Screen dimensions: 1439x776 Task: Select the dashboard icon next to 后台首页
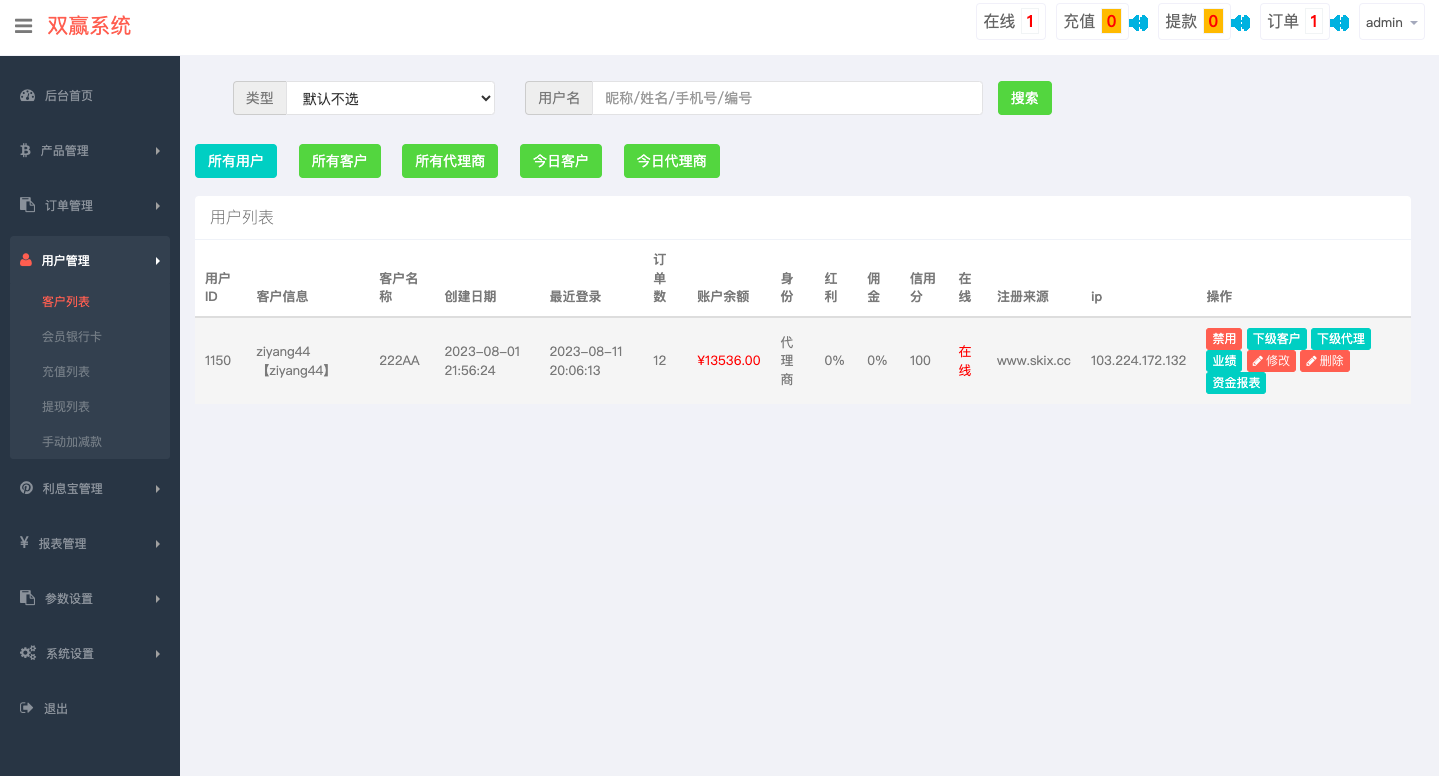pyautogui.click(x=26, y=95)
